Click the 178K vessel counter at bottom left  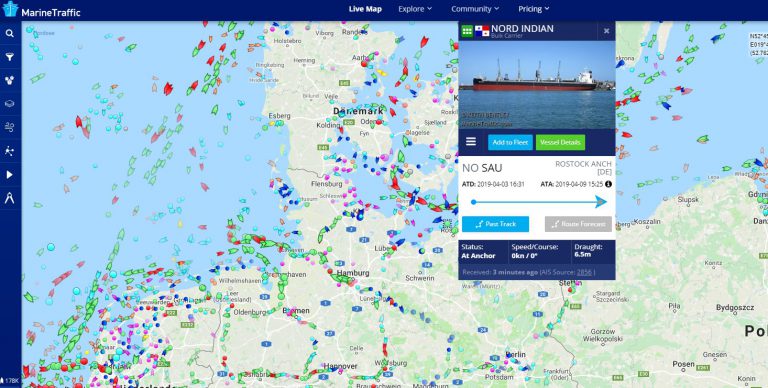point(10,380)
